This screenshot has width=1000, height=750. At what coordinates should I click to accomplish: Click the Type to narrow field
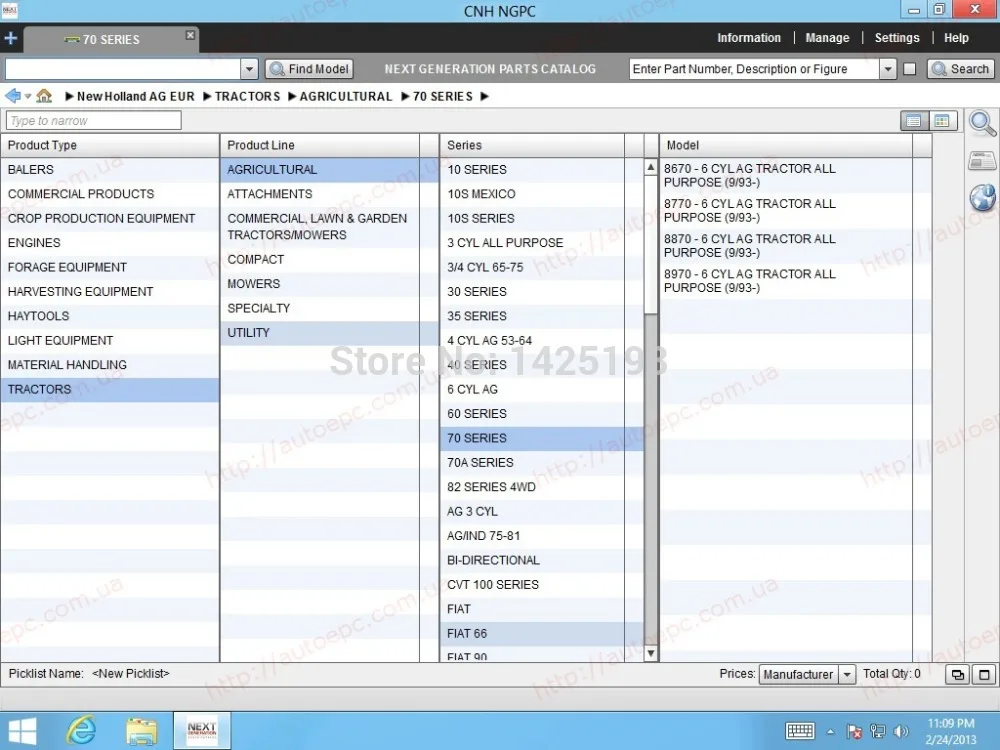(x=94, y=121)
